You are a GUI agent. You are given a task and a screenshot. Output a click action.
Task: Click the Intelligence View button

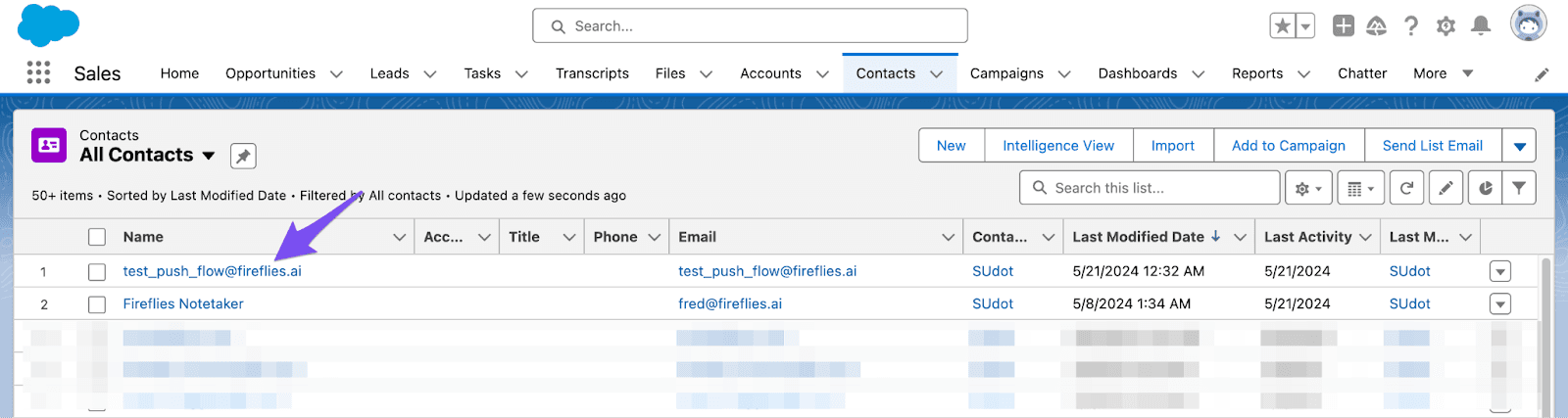(1058, 146)
